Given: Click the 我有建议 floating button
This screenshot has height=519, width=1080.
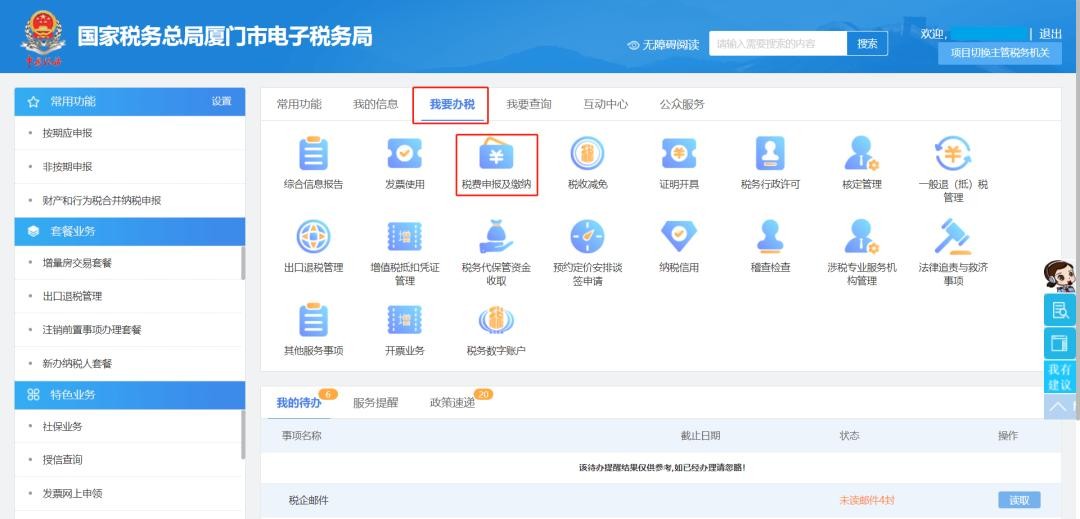Looking at the screenshot, I should 1059,377.
